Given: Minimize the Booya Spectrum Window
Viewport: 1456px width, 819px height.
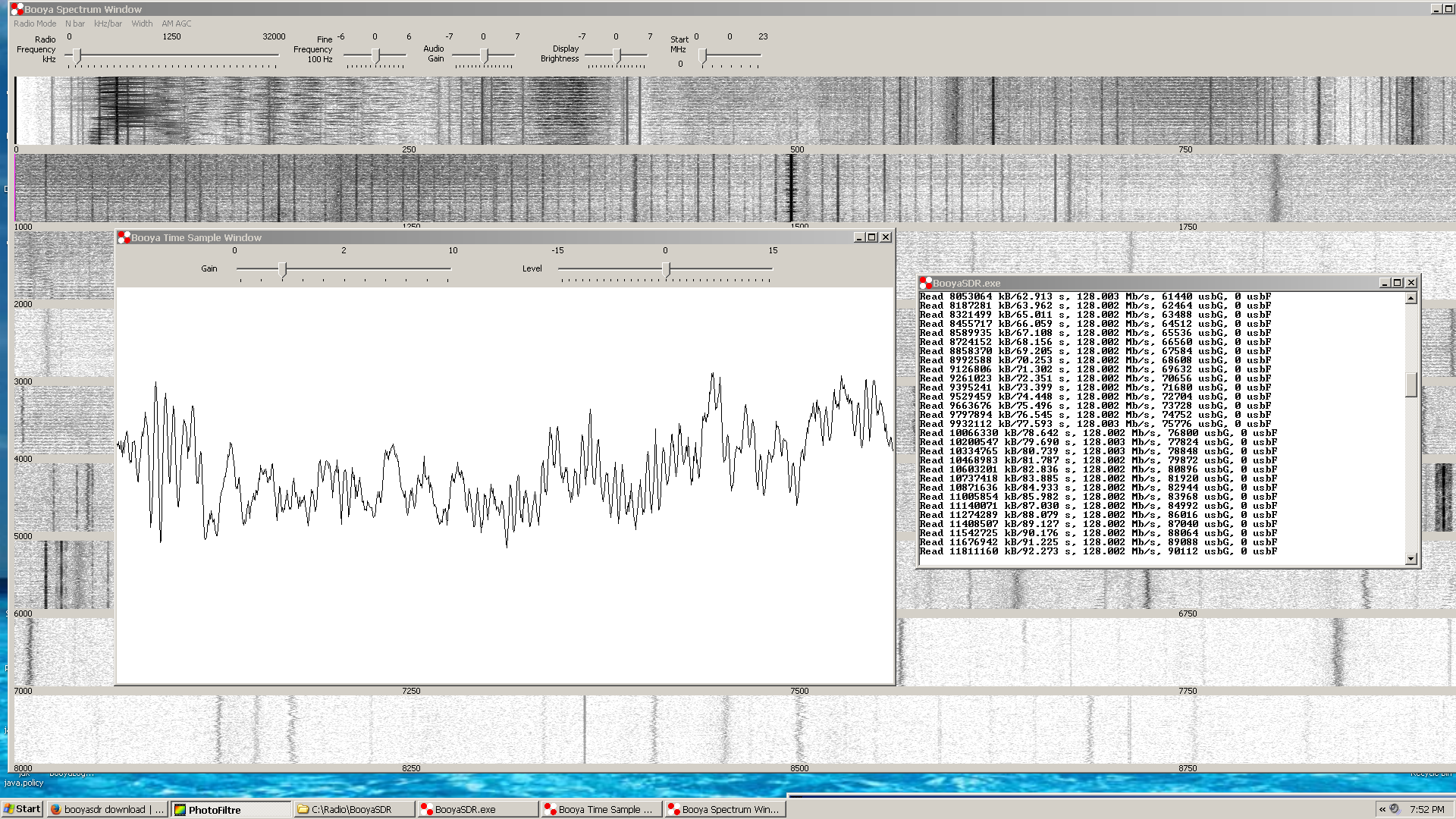Looking at the screenshot, I should [x=1436, y=9].
